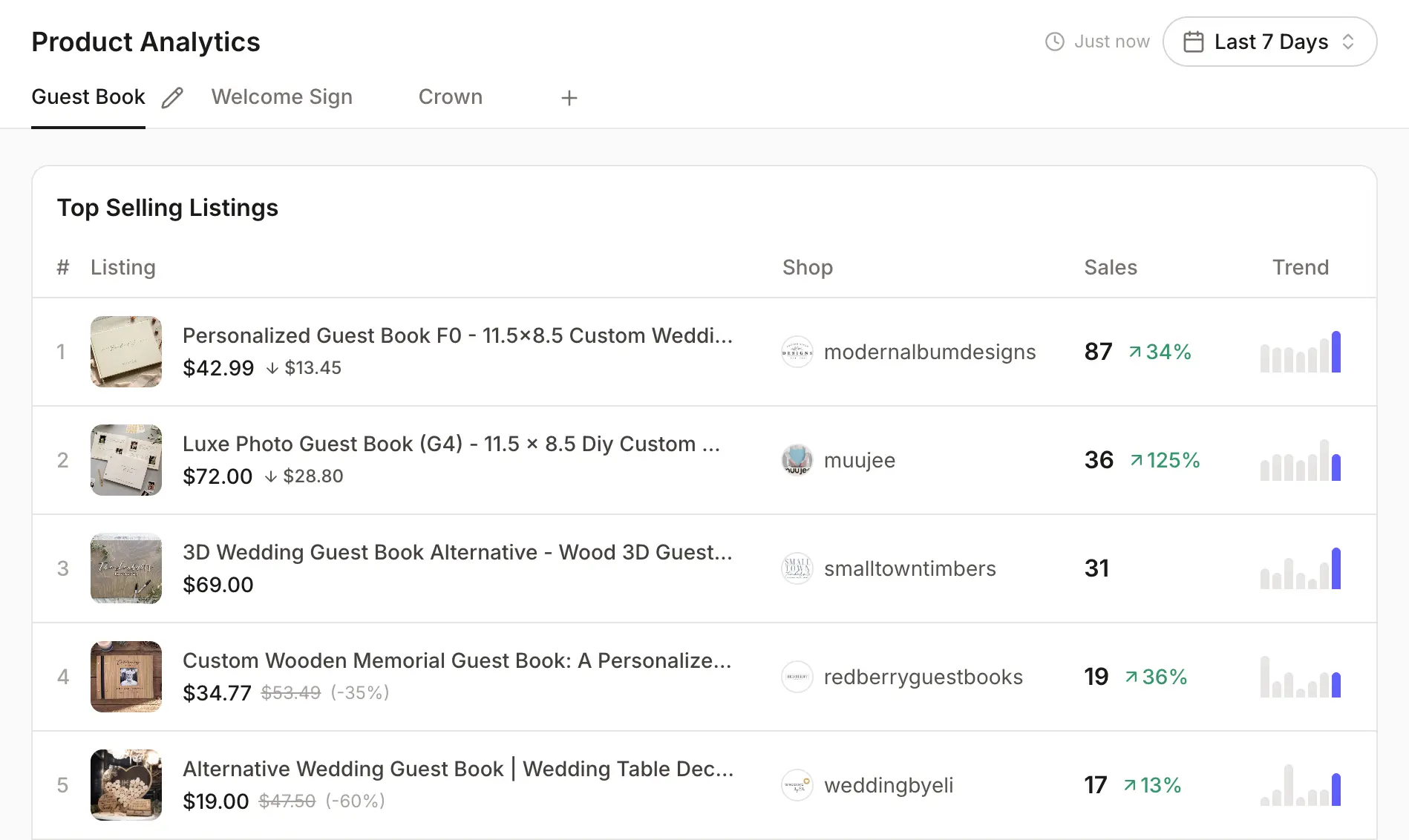1409x840 pixels.
Task: Switch to the Crown tab
Action: 451,97
